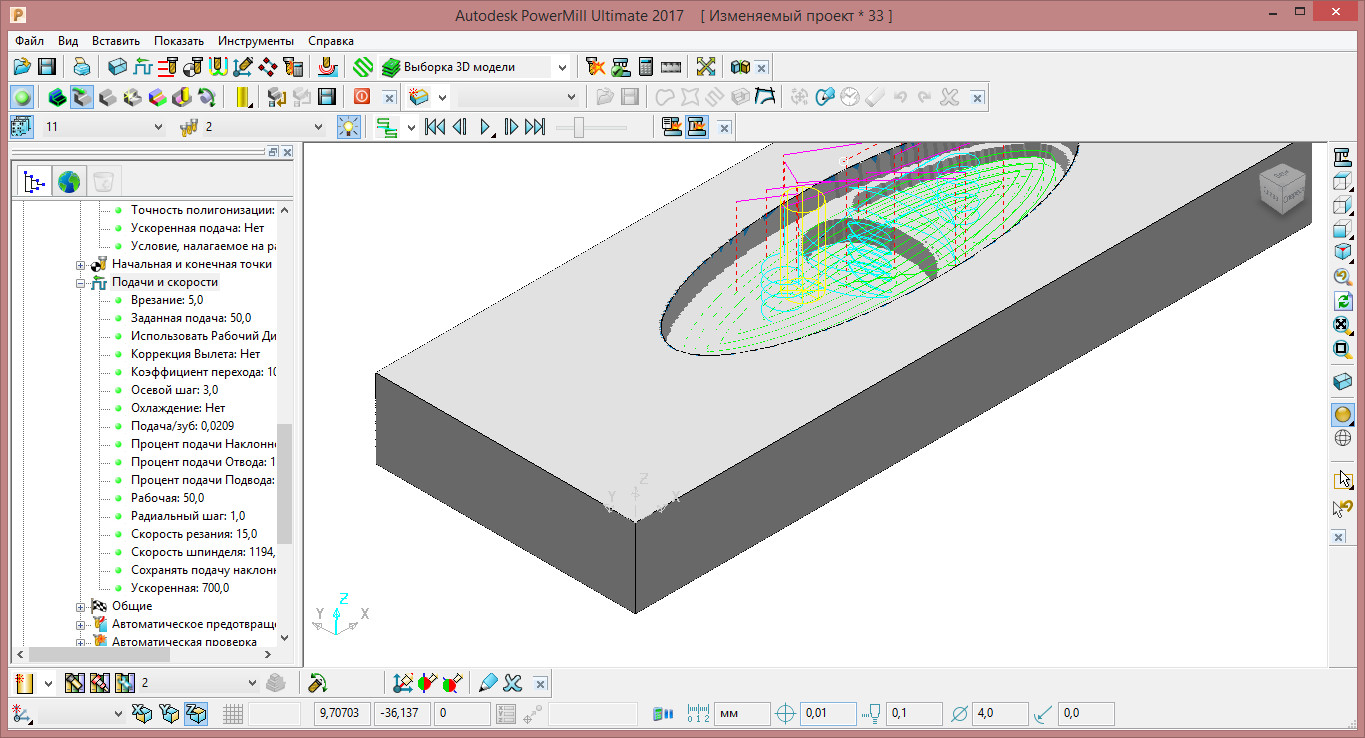Click the simulation speed slider handle
The width and height of the screenshot is (1365, 738).
pyautogui.click(x=578, y=127)
